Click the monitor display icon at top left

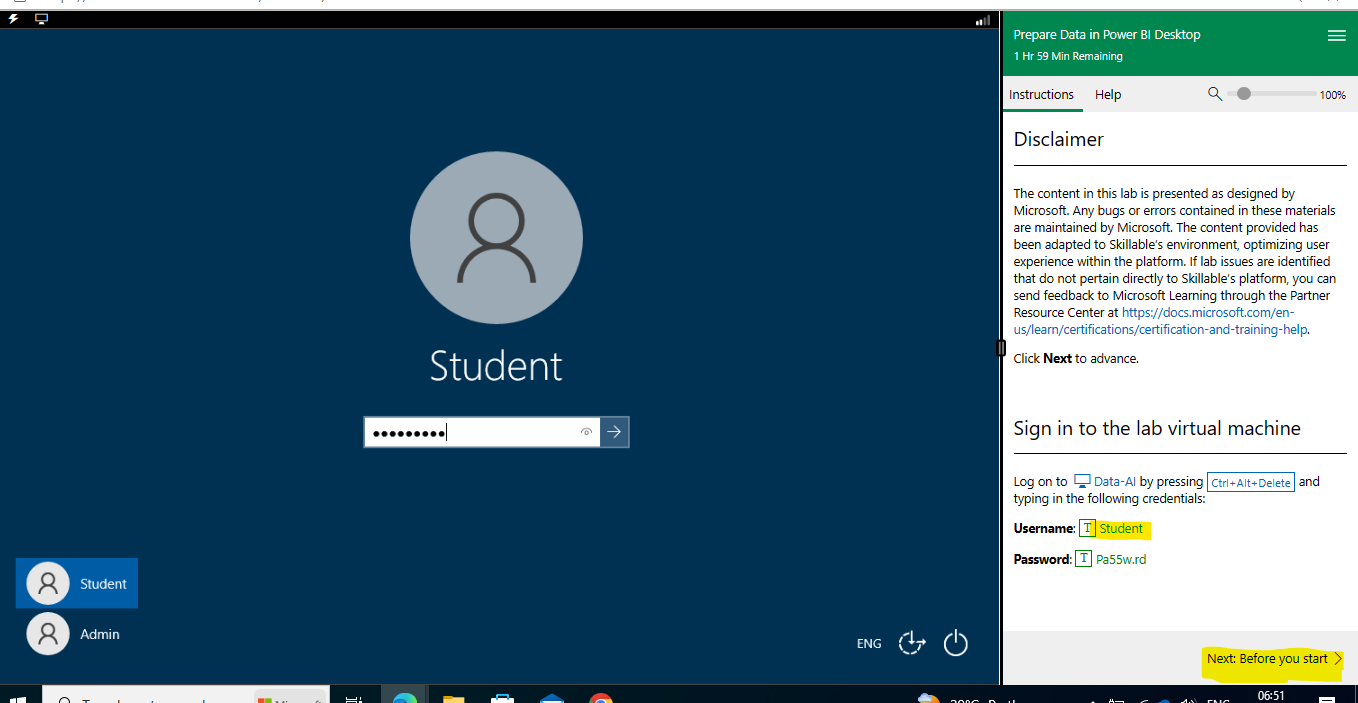[41, 19]
